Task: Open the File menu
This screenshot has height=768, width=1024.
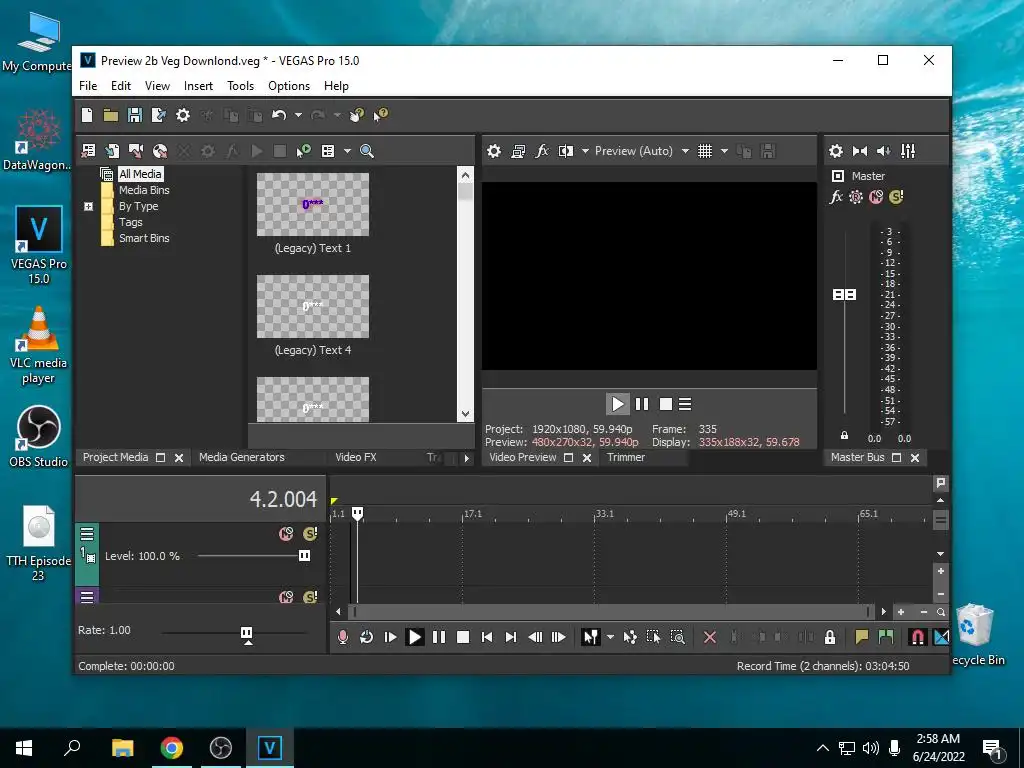Action: tap(88, 86)
